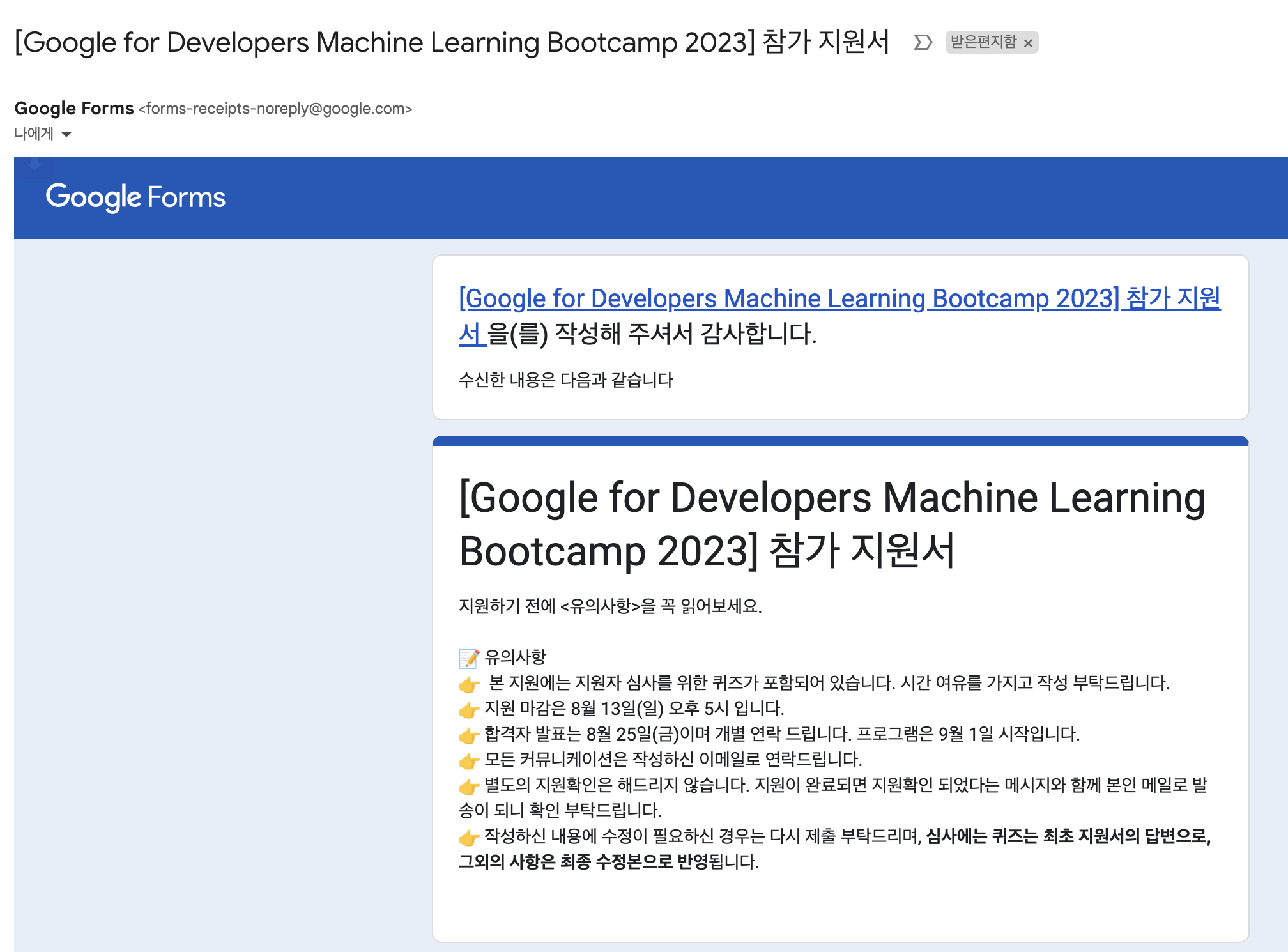The height and width of the screenshot is (952, 1288).
Task: Open the Bootcamp 2023 참가 지원서 form link
Action: [x=839, y=316]
